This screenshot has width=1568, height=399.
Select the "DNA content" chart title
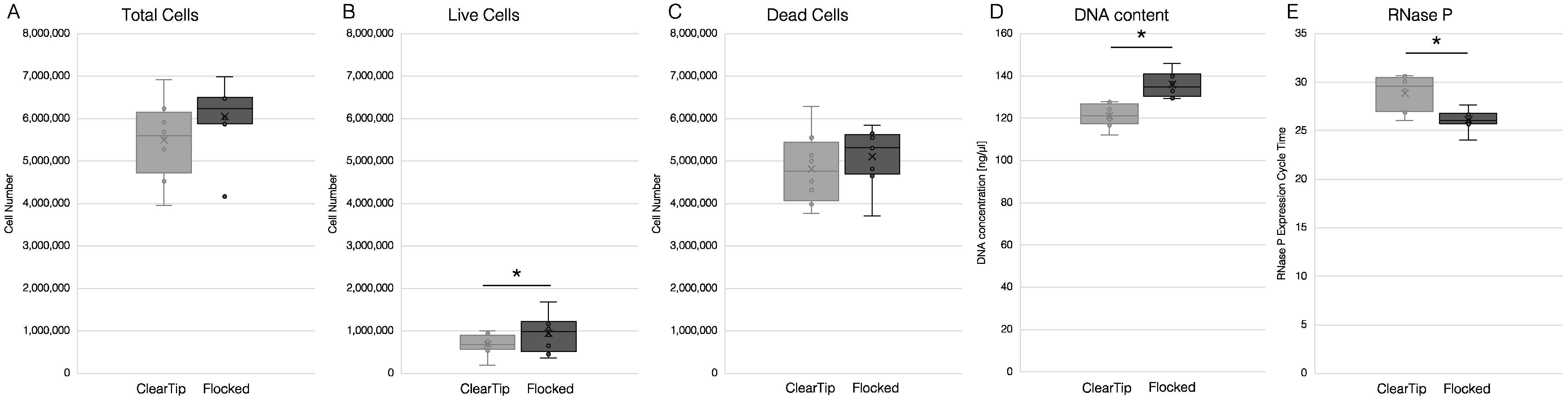[x=1121, y=15]
